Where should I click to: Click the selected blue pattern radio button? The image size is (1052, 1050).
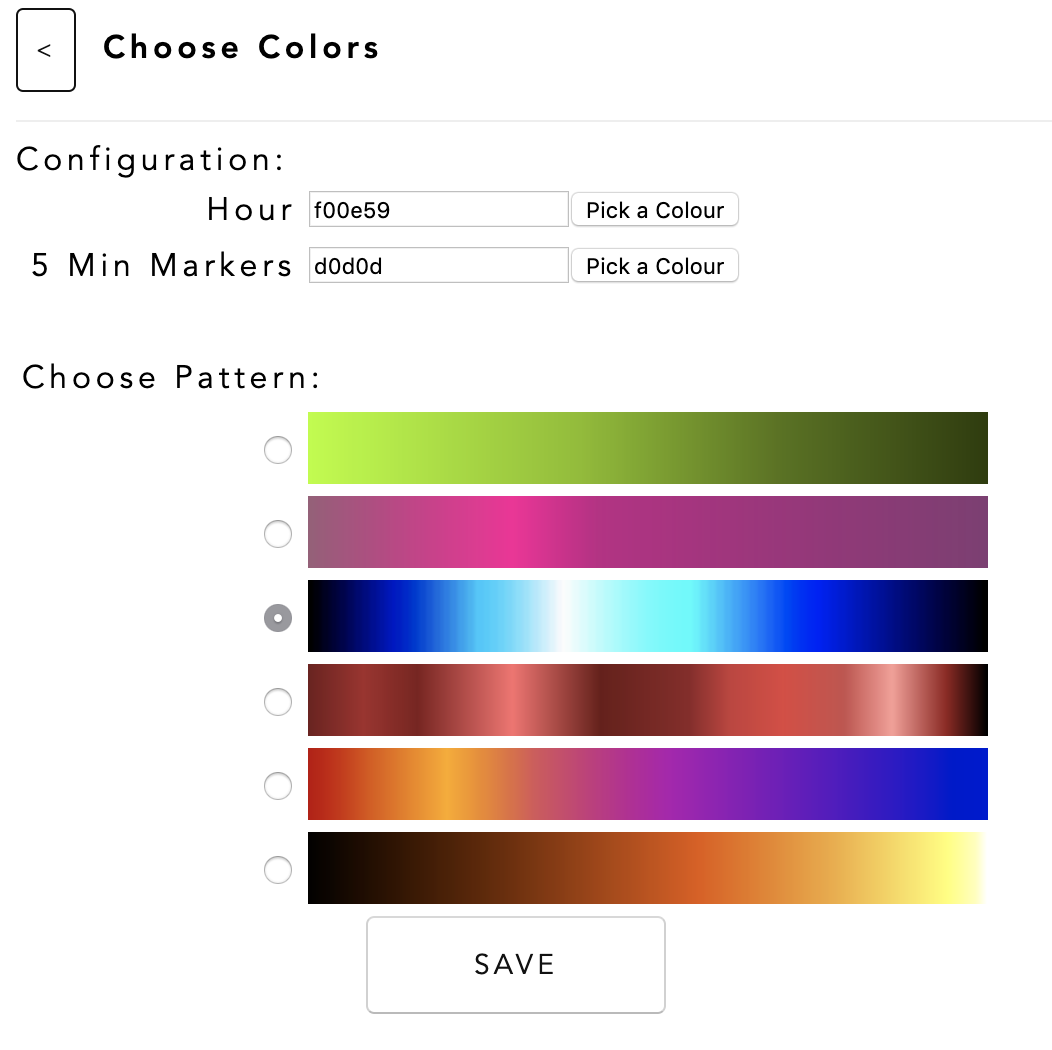[278, 618]
